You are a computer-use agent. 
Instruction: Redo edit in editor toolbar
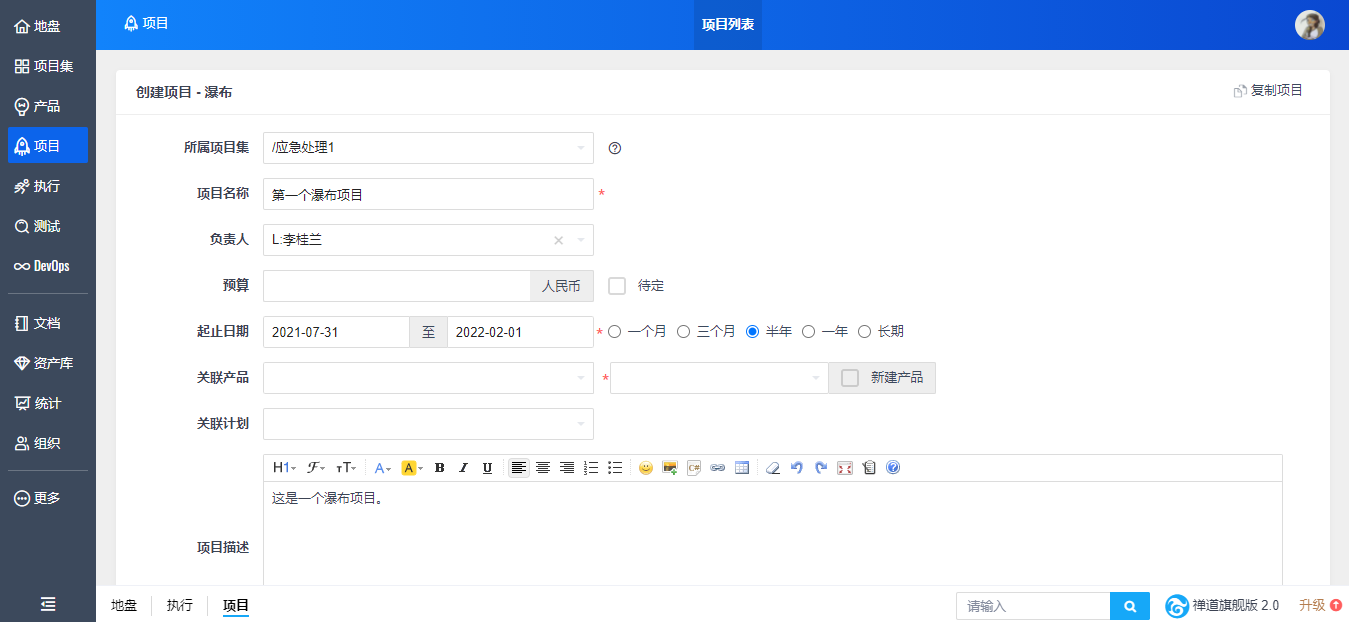click(821, 467)
